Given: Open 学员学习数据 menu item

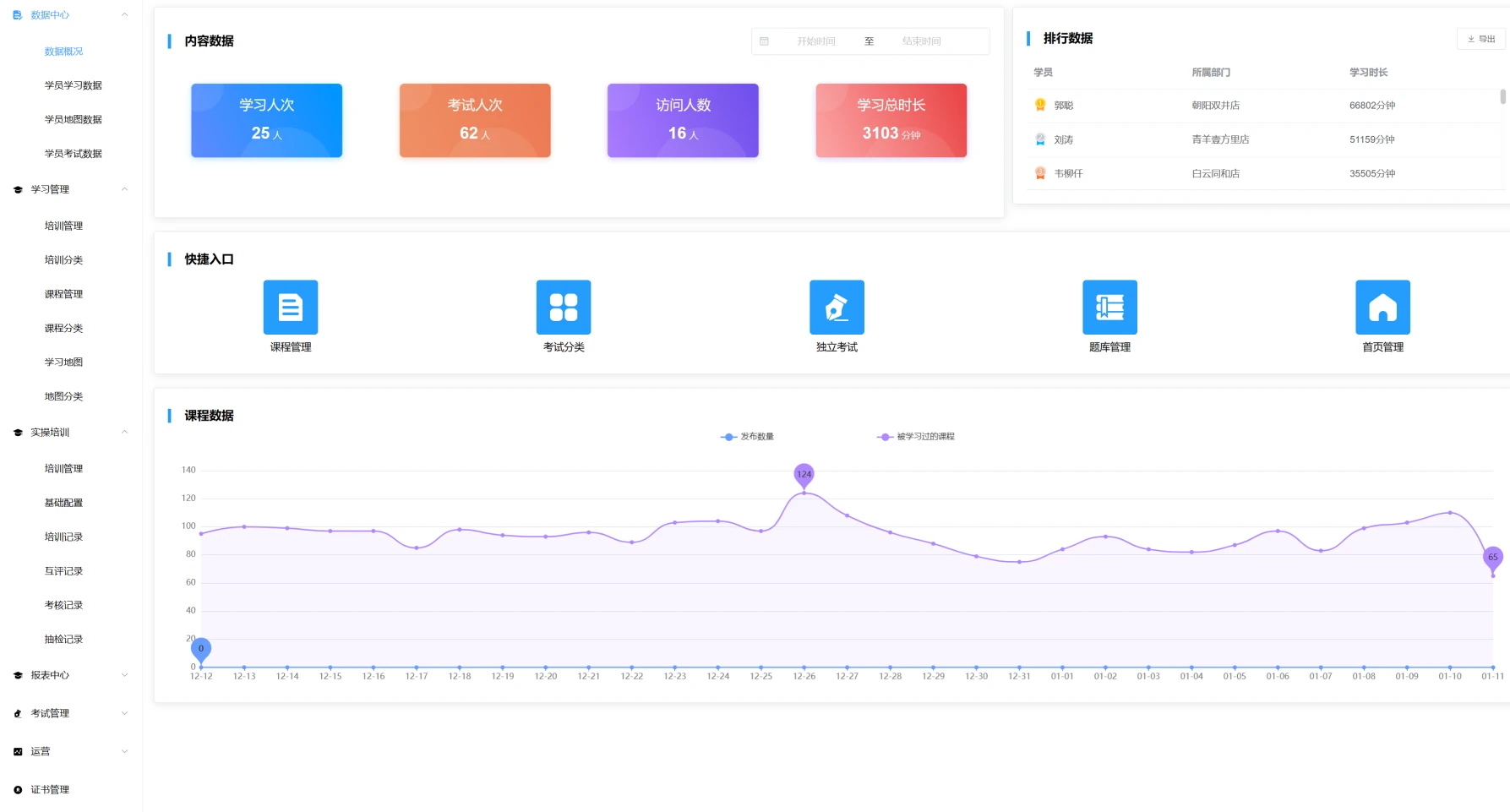Looking at the screenshot, I should pos(73,85).
